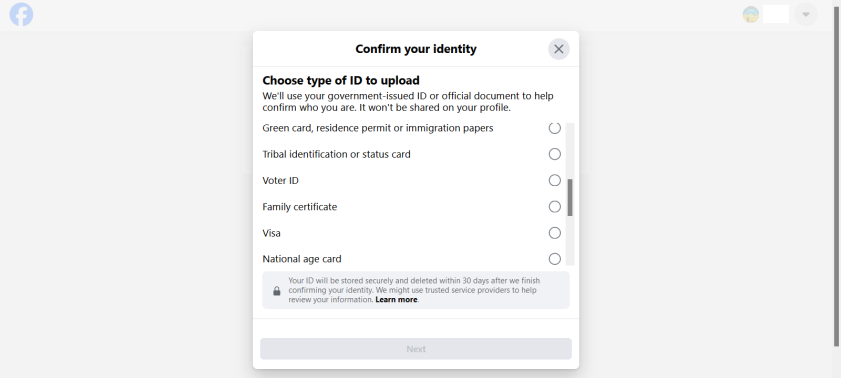841x378 pixels.
Task: Click the profile name box beside the avatar
Action: click(776, 14)
